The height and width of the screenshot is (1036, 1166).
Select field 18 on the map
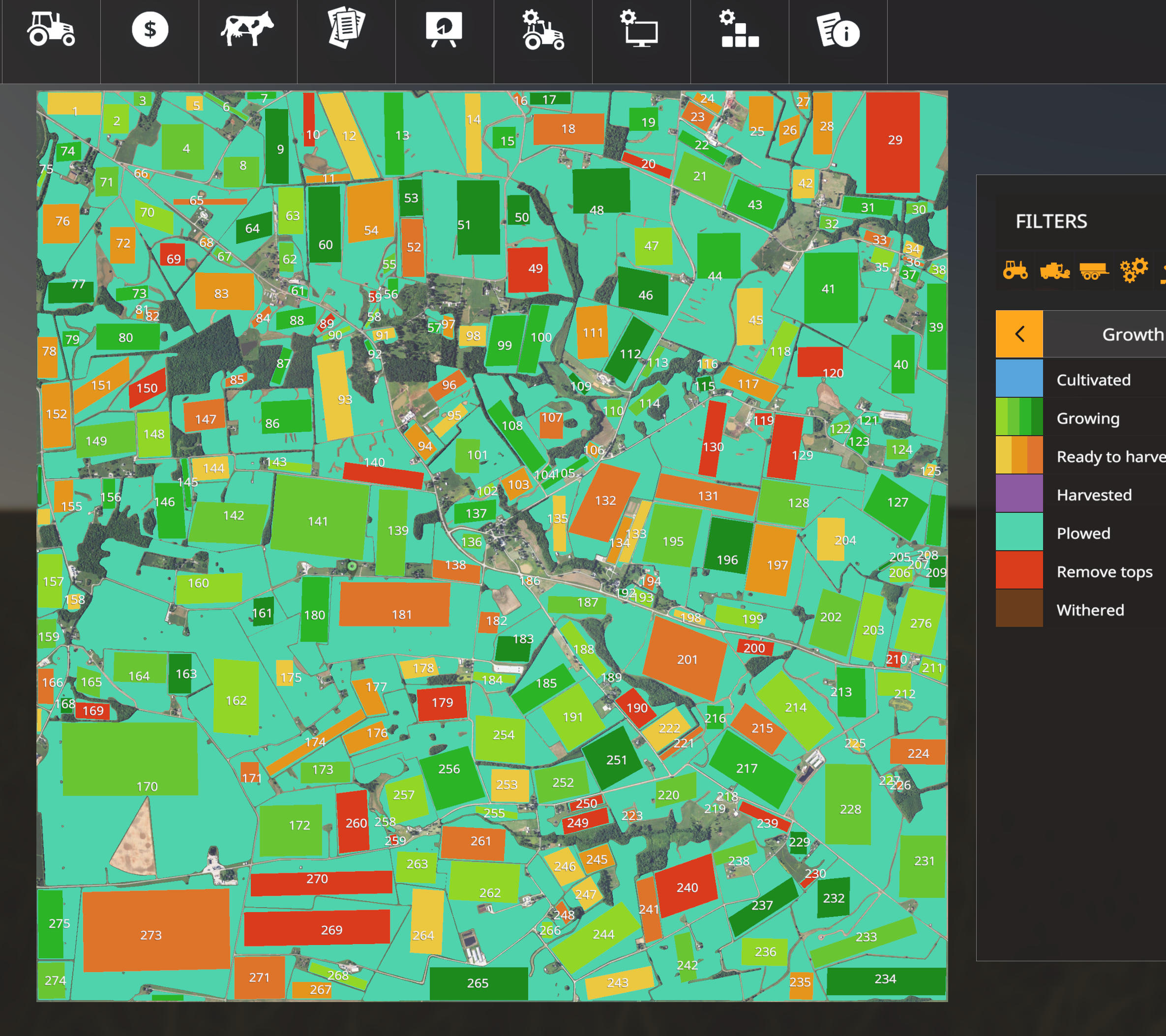tap(569, 129)
